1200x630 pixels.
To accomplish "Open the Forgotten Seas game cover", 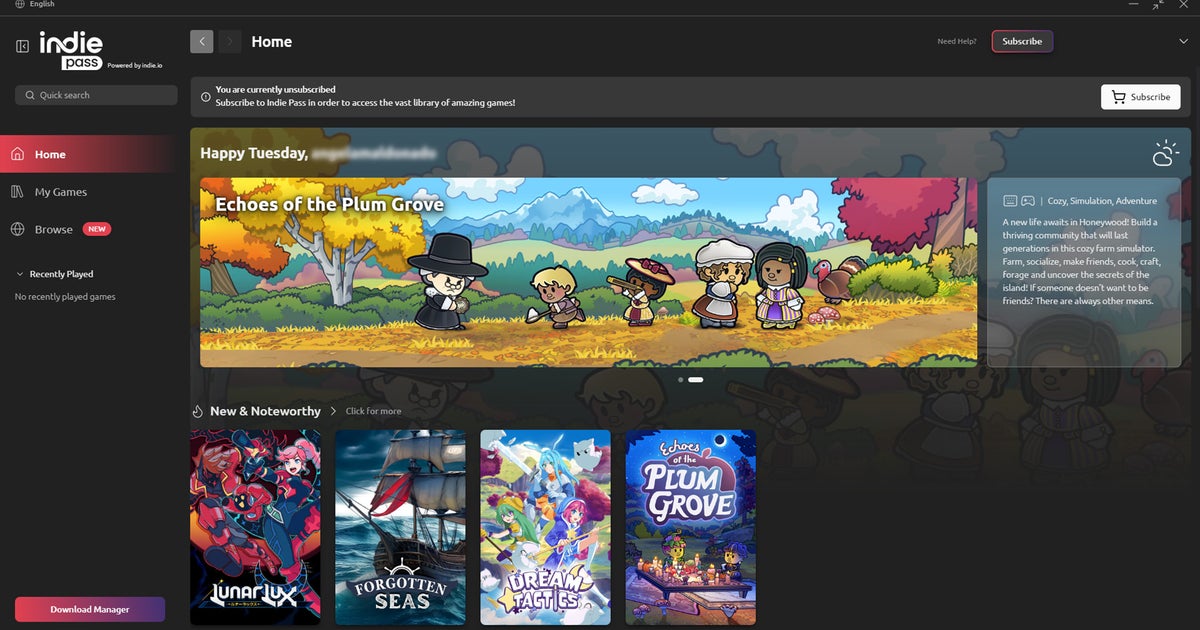I will (400, 527).
